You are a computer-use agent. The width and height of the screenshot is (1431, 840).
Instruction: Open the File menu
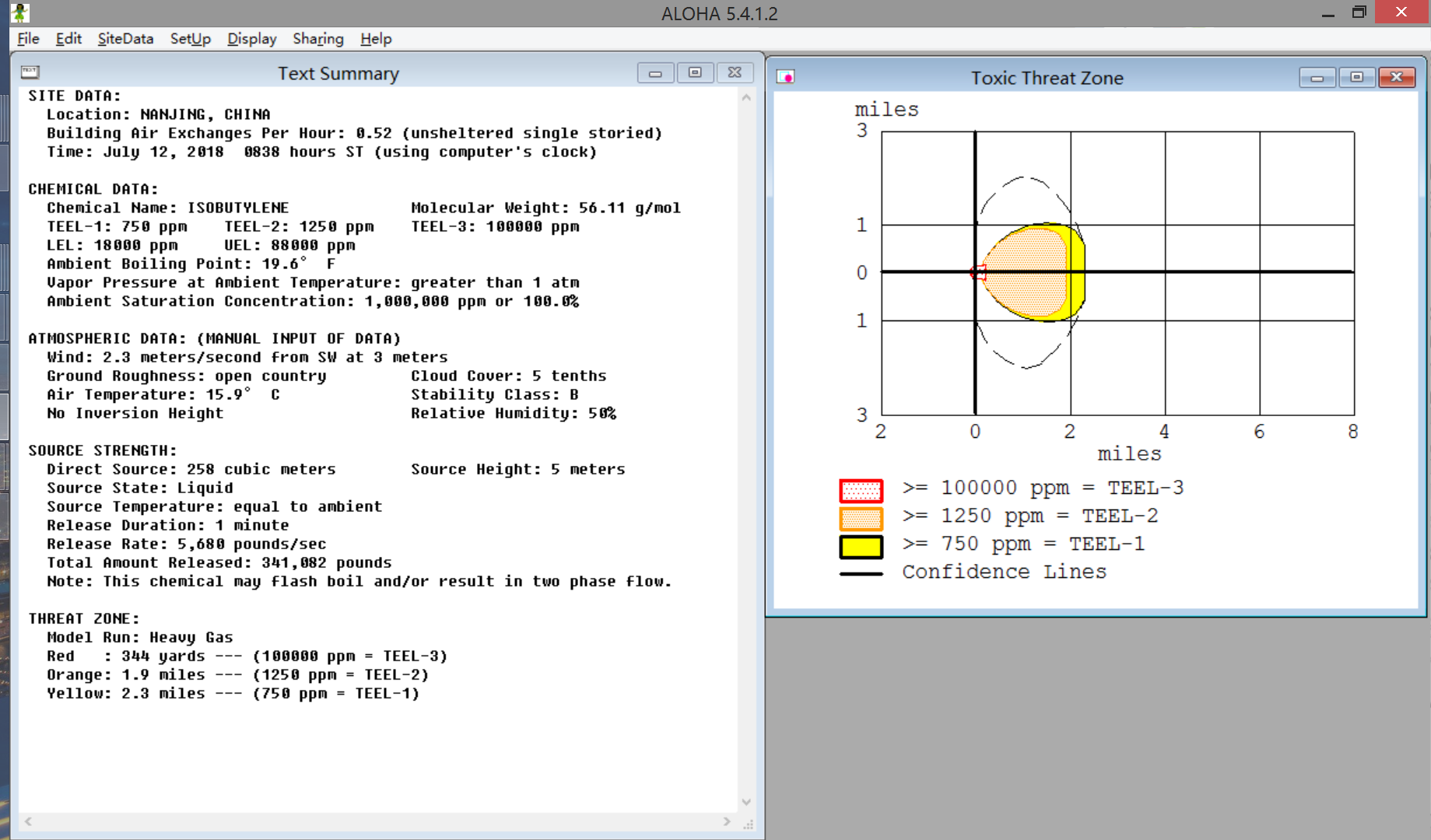pos(28,39)
